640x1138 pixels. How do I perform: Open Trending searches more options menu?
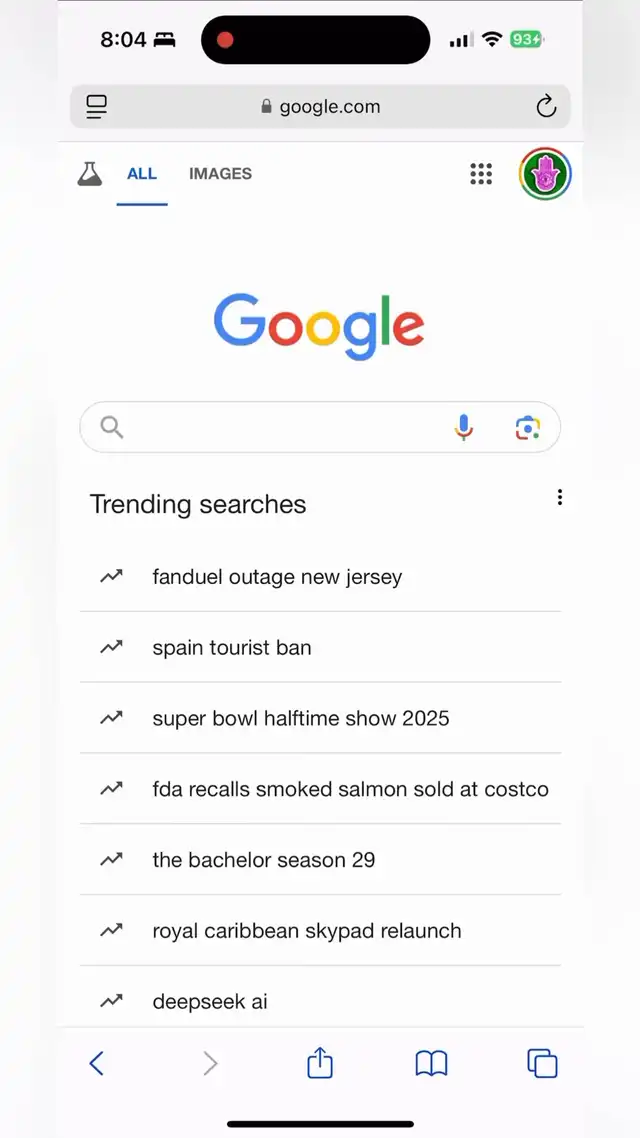click(560, 497)
